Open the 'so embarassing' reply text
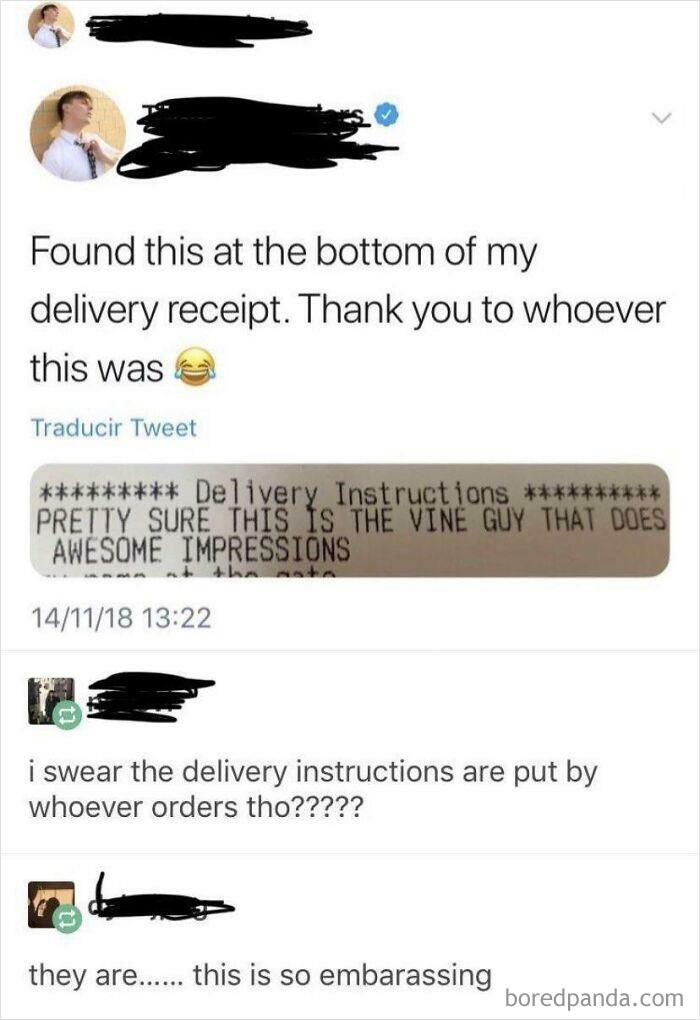Image resolution: width=700 pixels, height=1020 pixels. point(260,975)
